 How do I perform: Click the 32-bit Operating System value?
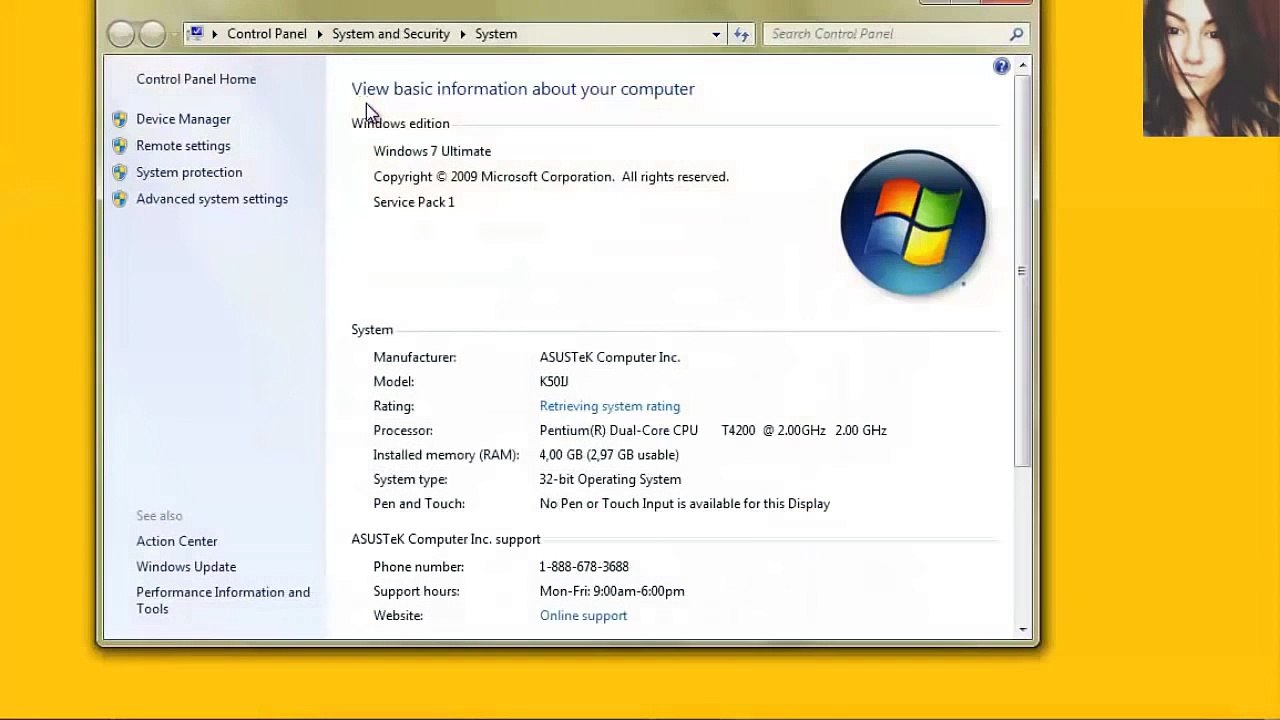point(610,480)
